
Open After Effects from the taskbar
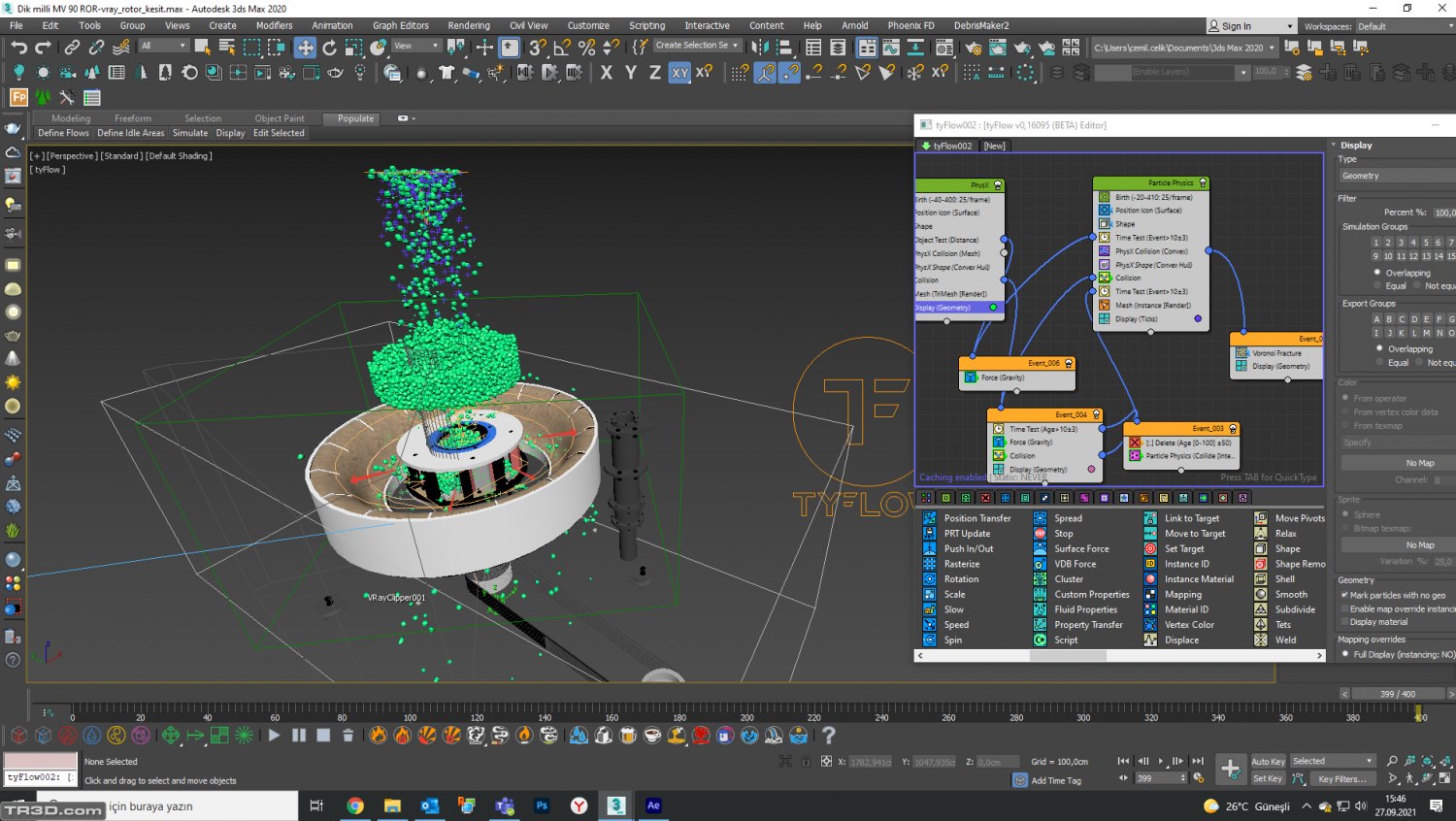coord(653,805)
